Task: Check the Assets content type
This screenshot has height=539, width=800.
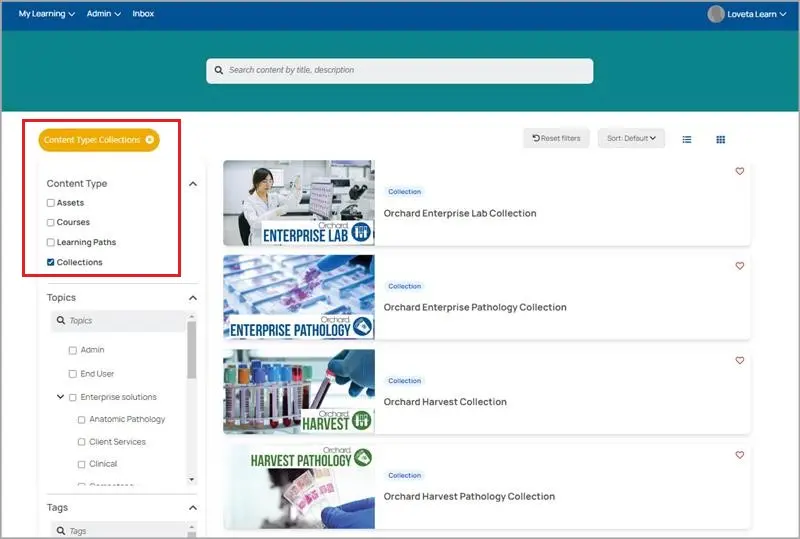Action: (x=51, y=203)
